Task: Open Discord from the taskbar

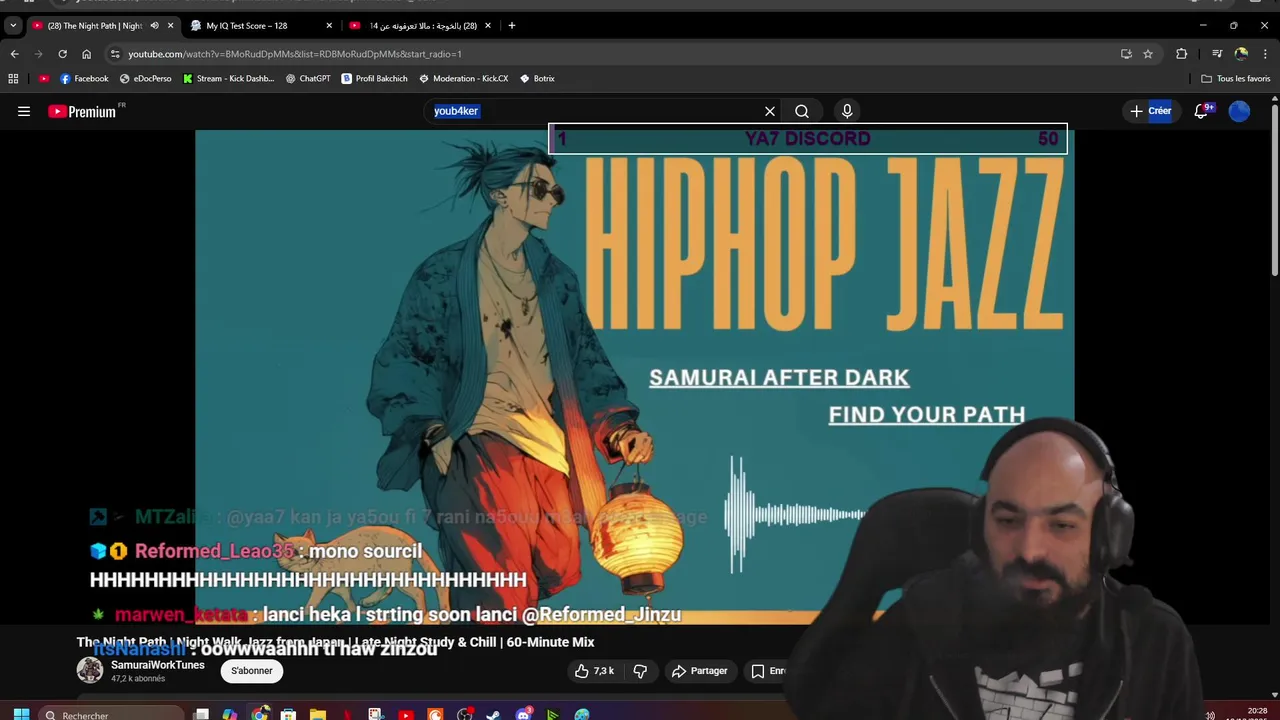Action: (x=523, y=714)
